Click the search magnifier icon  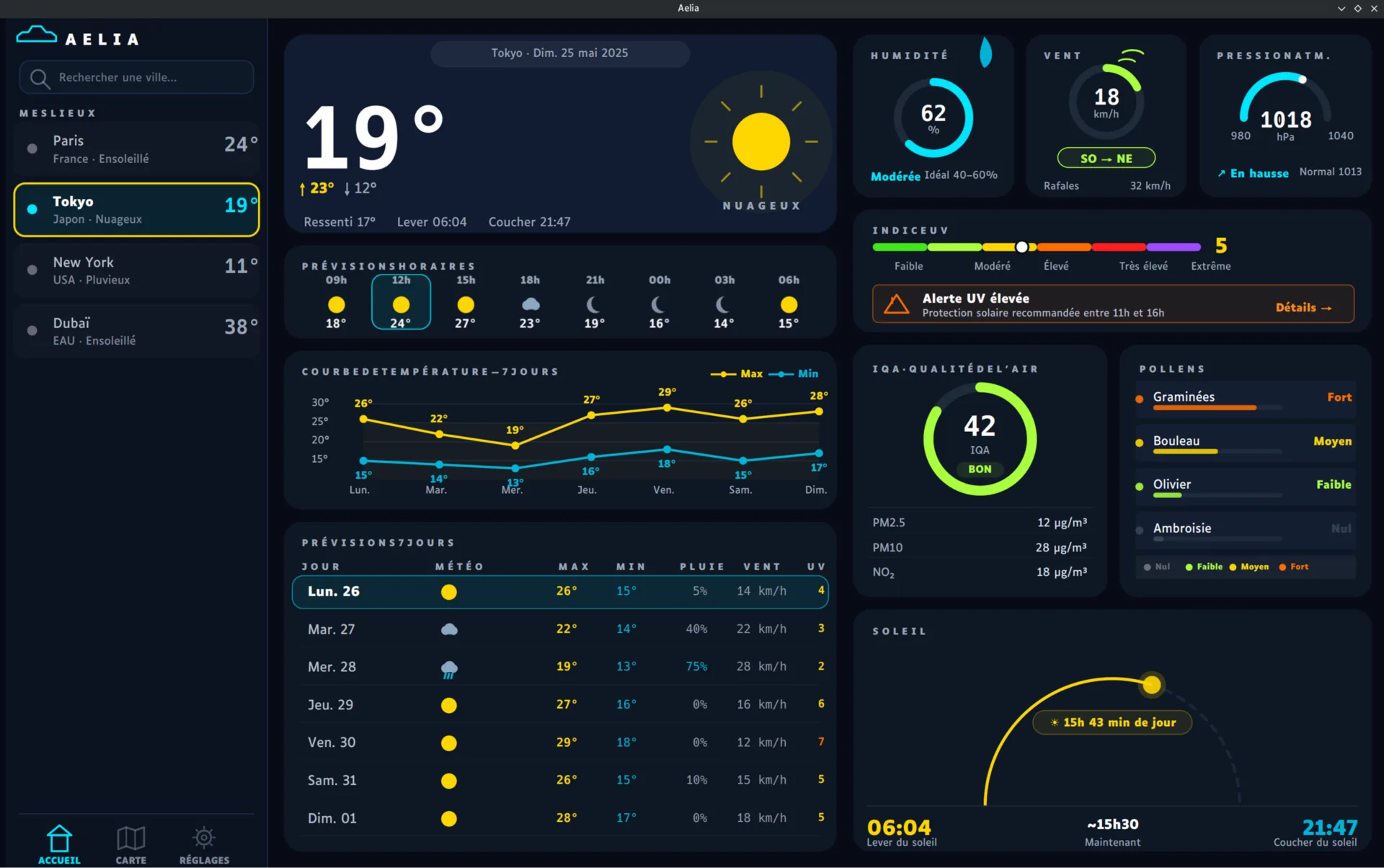(x=40, y=78)
